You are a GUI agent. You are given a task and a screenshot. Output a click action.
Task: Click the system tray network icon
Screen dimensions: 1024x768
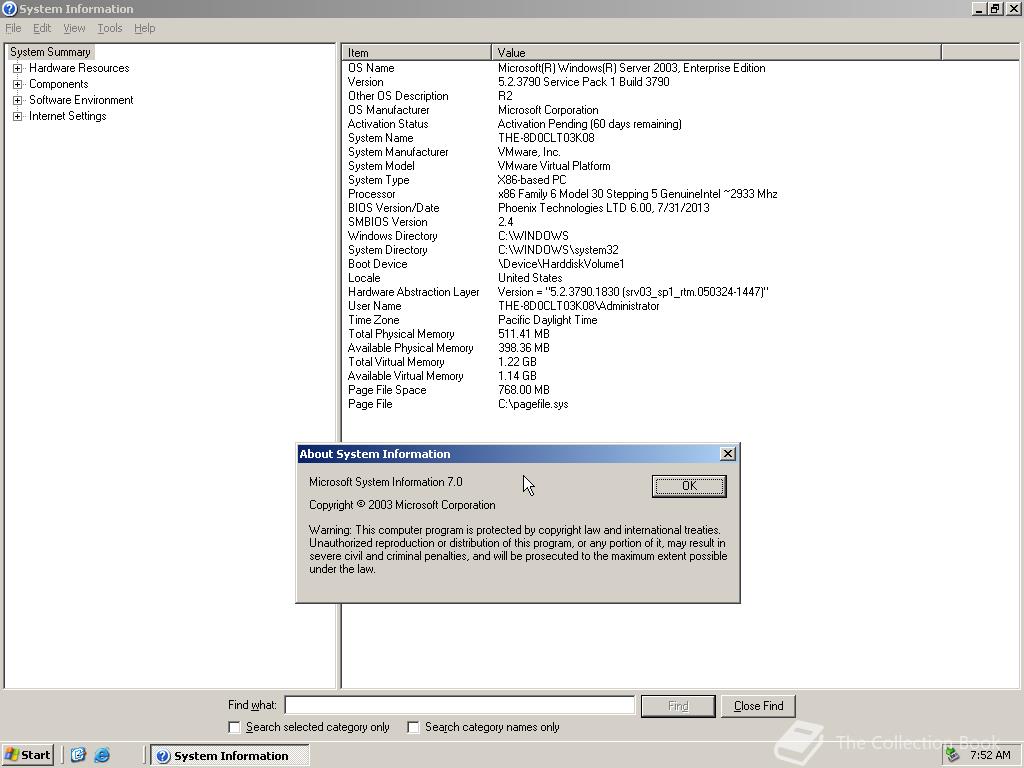click(952, 755)
